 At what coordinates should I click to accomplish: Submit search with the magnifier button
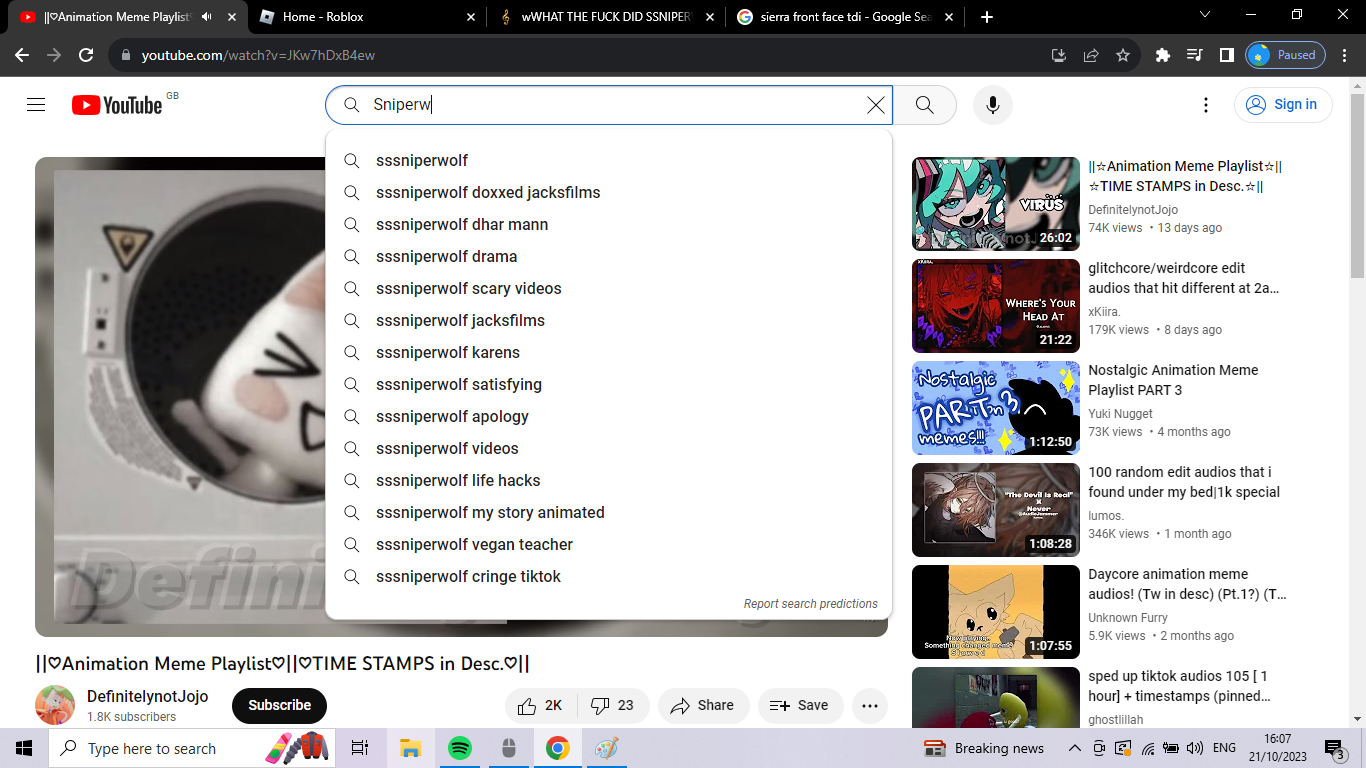tap(925, 105)
